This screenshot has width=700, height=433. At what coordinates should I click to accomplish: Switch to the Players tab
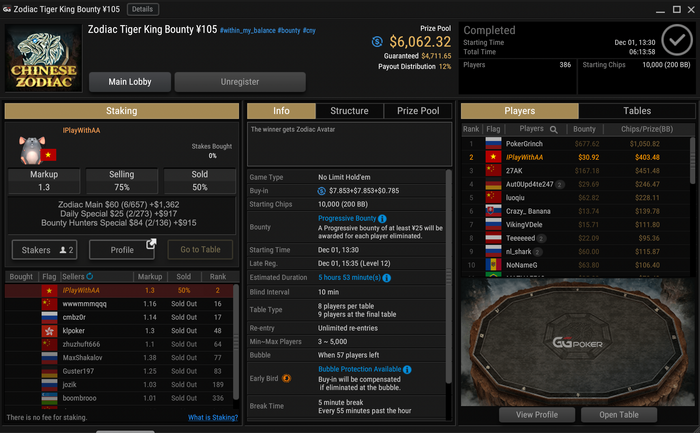tap(520, 111)
